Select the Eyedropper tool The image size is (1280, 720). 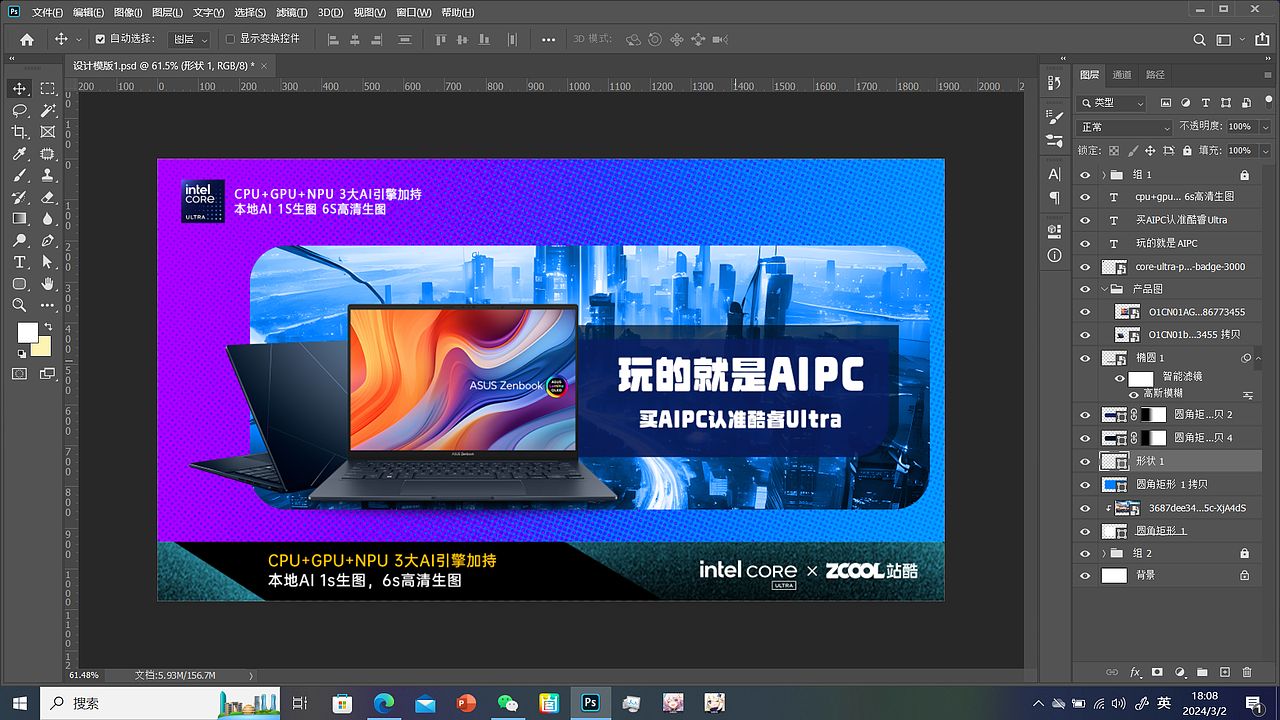[19, 154]
